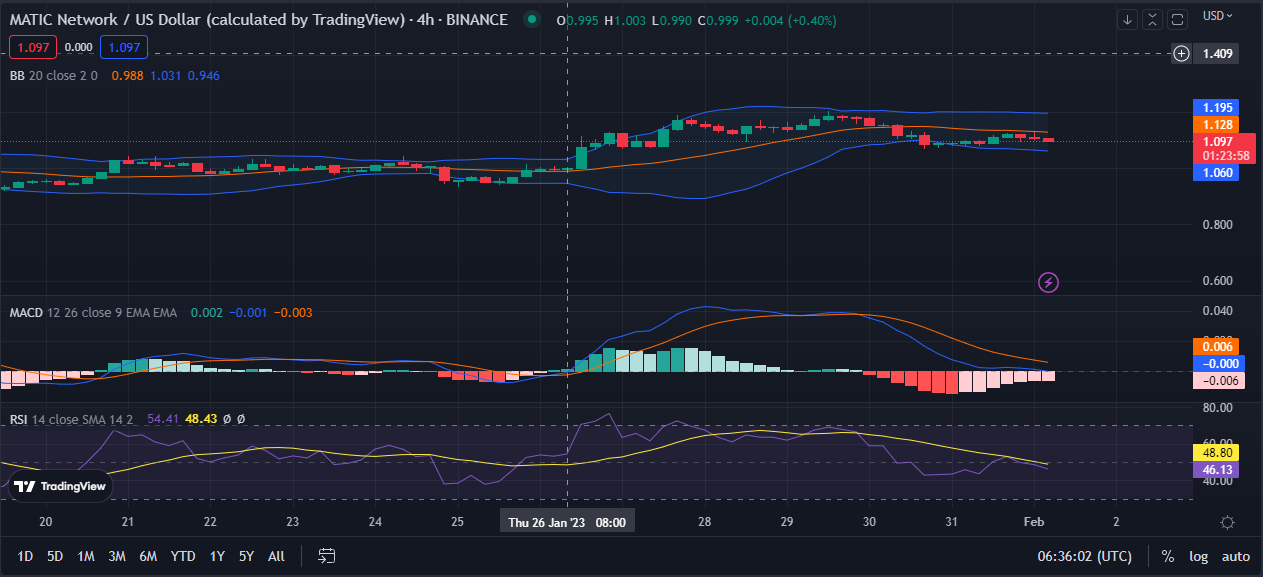
Task: Open the Go to date calendar icon
Action: click(326, 556)
